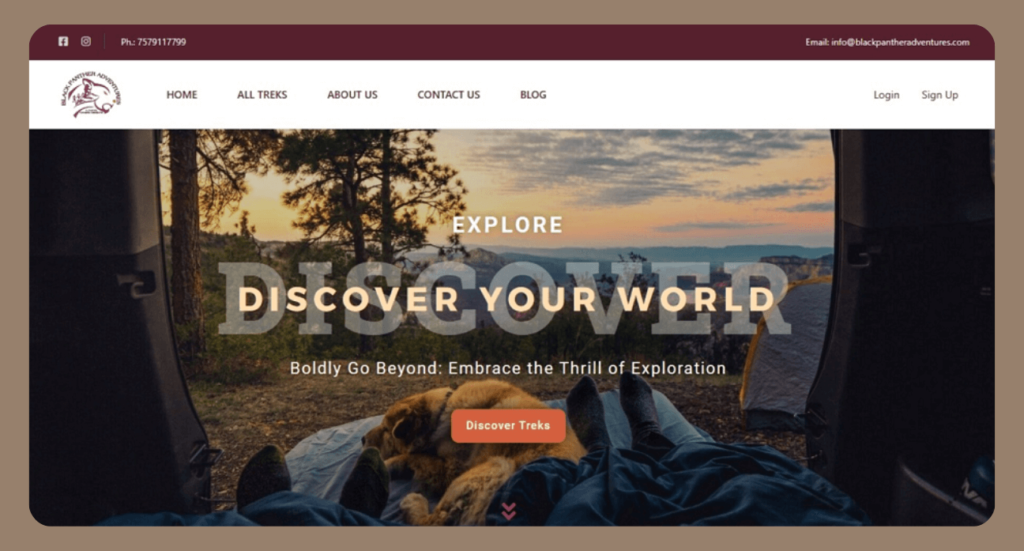
Task: Open the ALL TREKS menu item
Action: (x=262, y=95)
